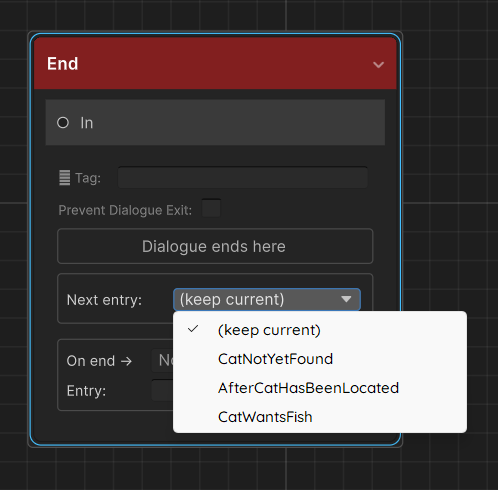Select the CatWantsFish entry

click(320, 417)
